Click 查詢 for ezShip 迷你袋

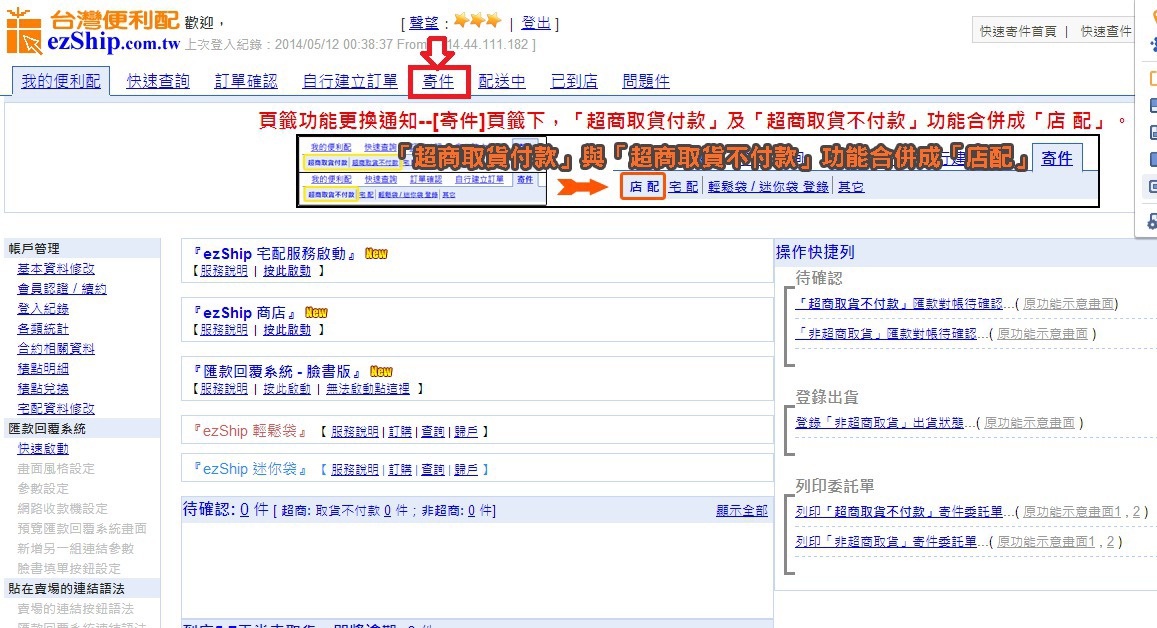click(433, 469)
